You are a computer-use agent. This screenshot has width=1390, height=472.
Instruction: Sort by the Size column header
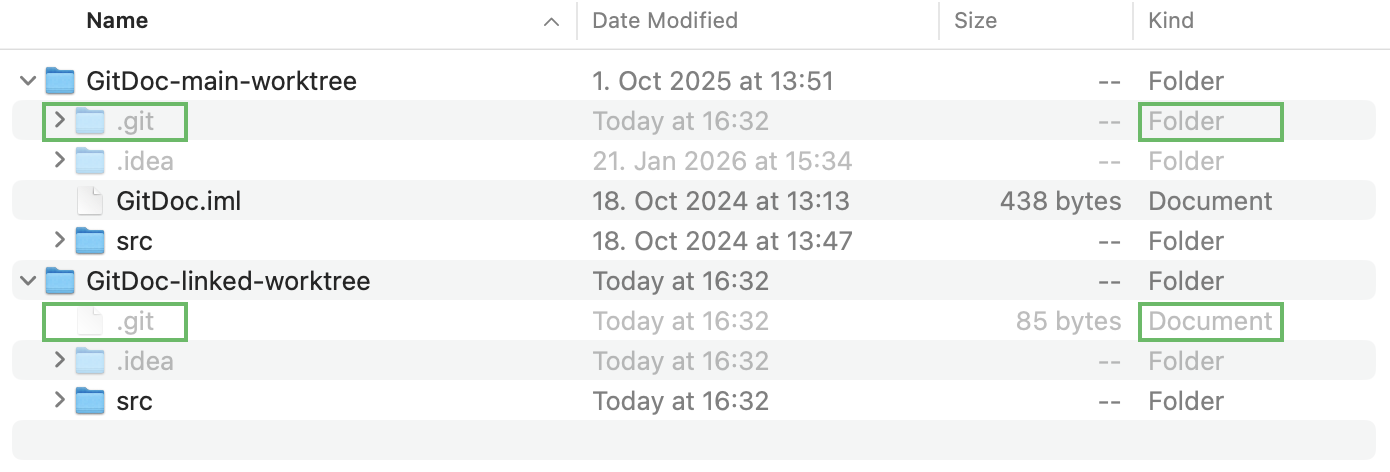pos(975,20)
